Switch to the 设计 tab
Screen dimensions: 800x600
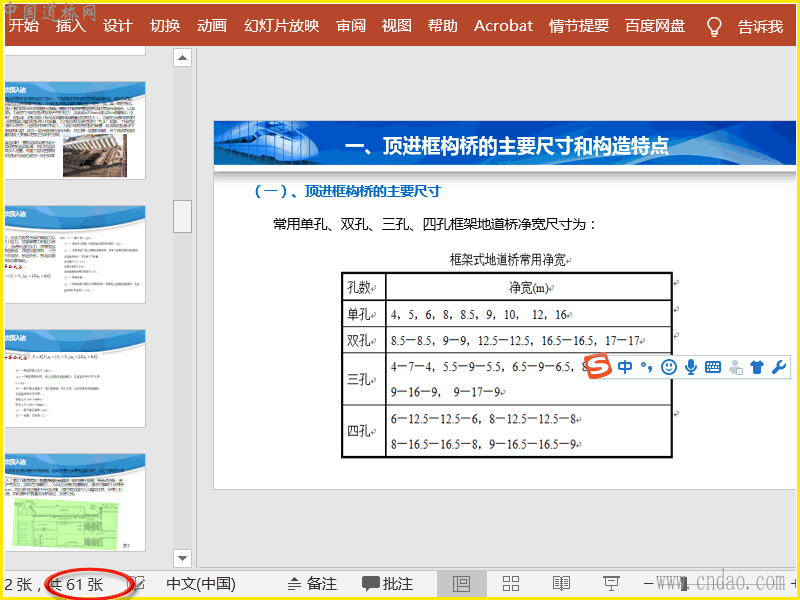117,26
